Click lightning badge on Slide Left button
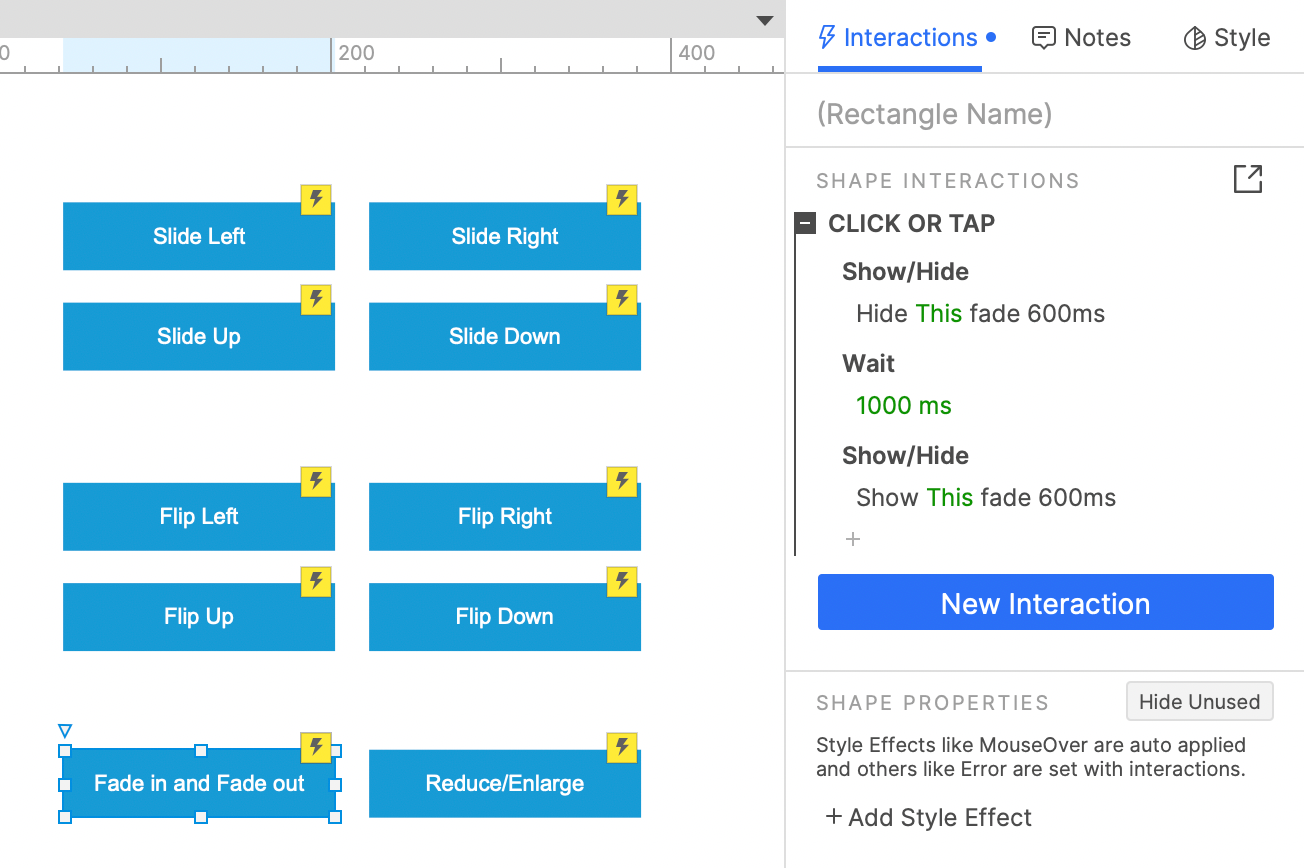The width and height of the screenshot is (1304, 868). pyautogui.click(x=316, y=199)
